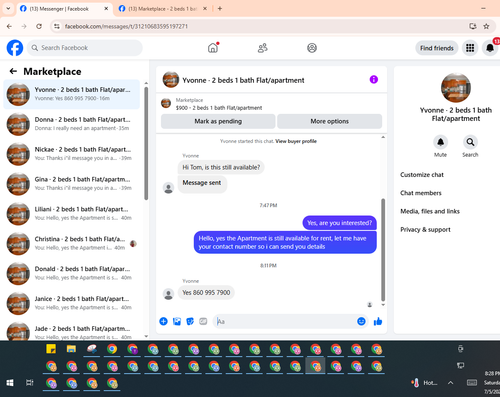Click the 'Yes 860 995 7900' message bubble
The image size is (500, 397).
(206, 293)
